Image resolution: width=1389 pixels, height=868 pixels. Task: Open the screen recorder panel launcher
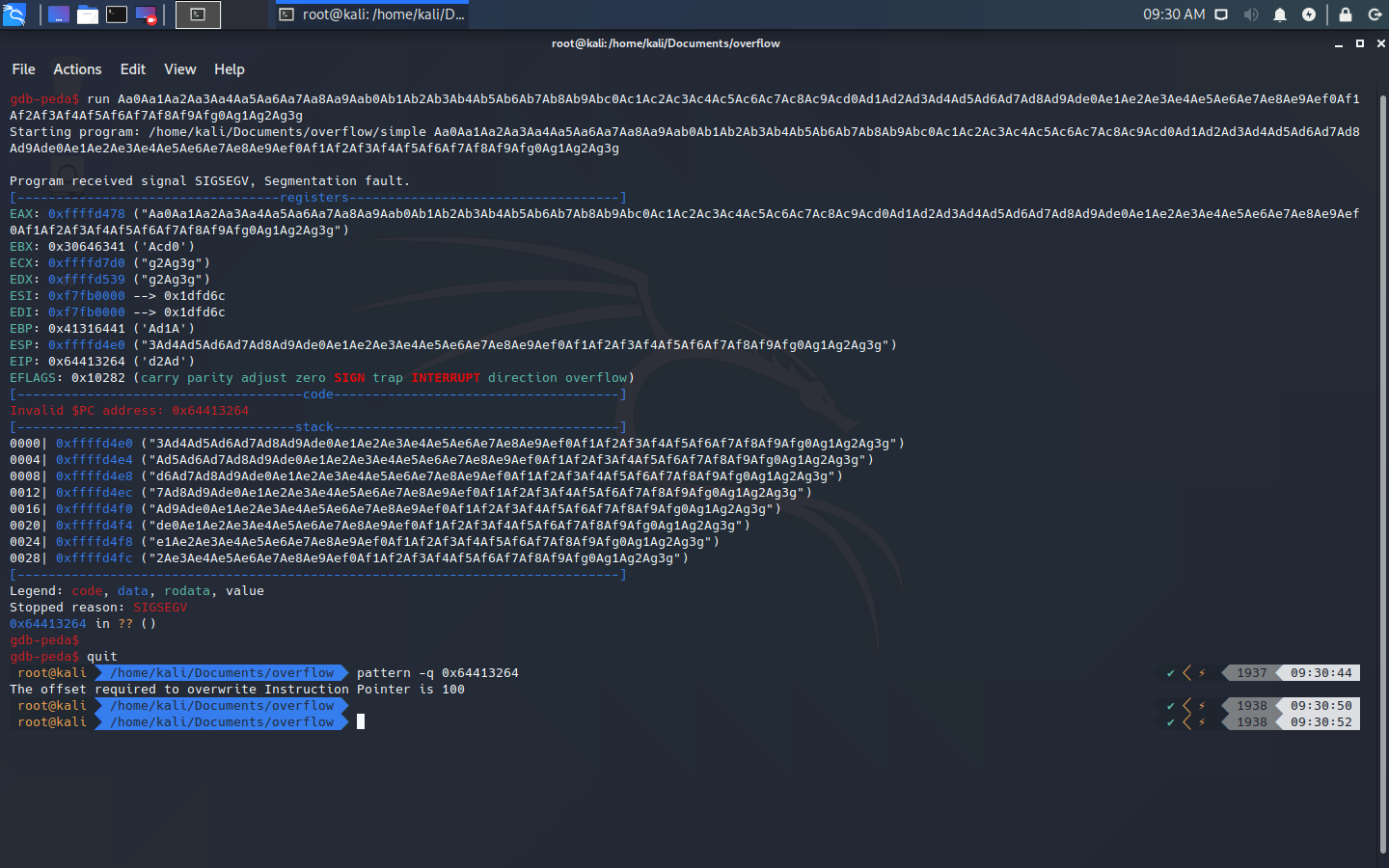tap(146, 14)
